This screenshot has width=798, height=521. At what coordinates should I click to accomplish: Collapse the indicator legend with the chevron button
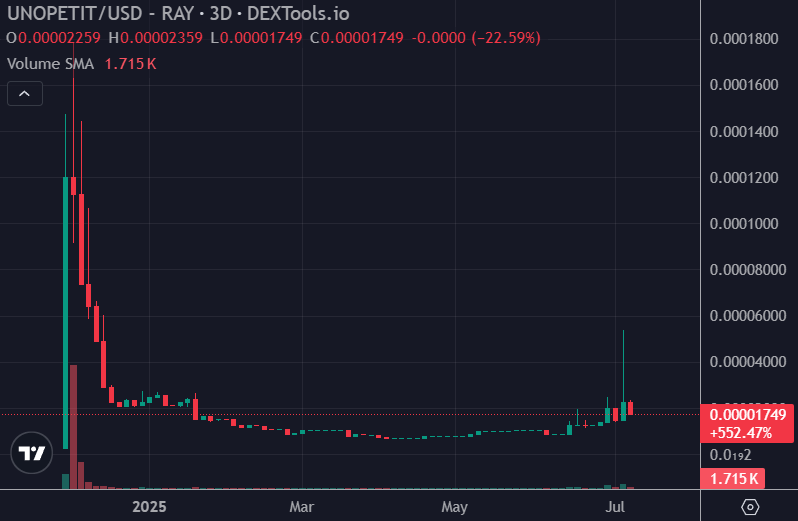tap(24, 94)
